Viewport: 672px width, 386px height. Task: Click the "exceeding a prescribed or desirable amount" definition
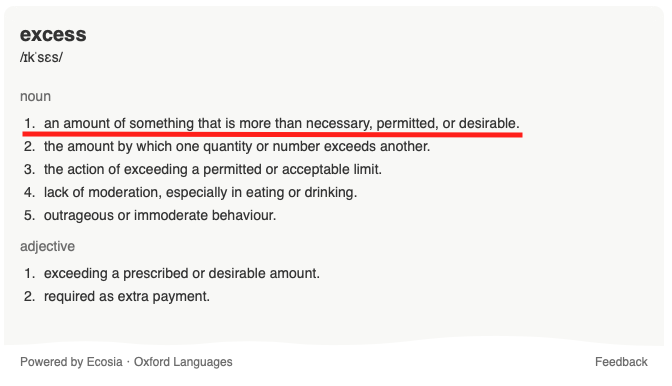(x=182, y=273)
